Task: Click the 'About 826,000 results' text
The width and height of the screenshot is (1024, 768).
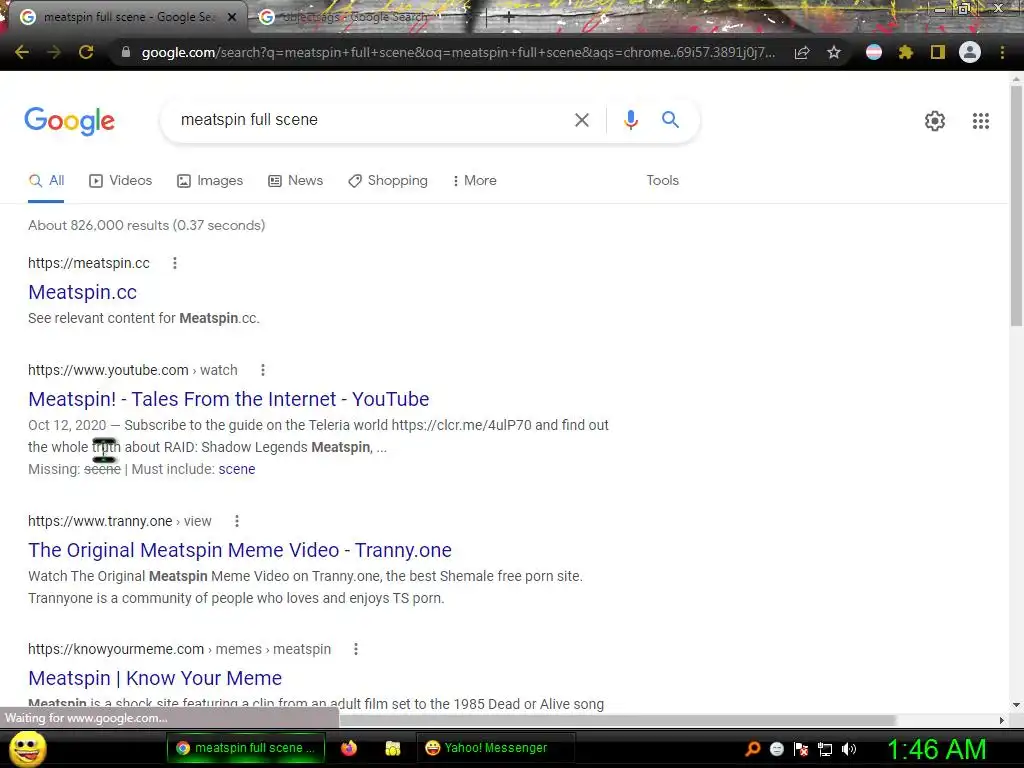Action: (146, 225)
